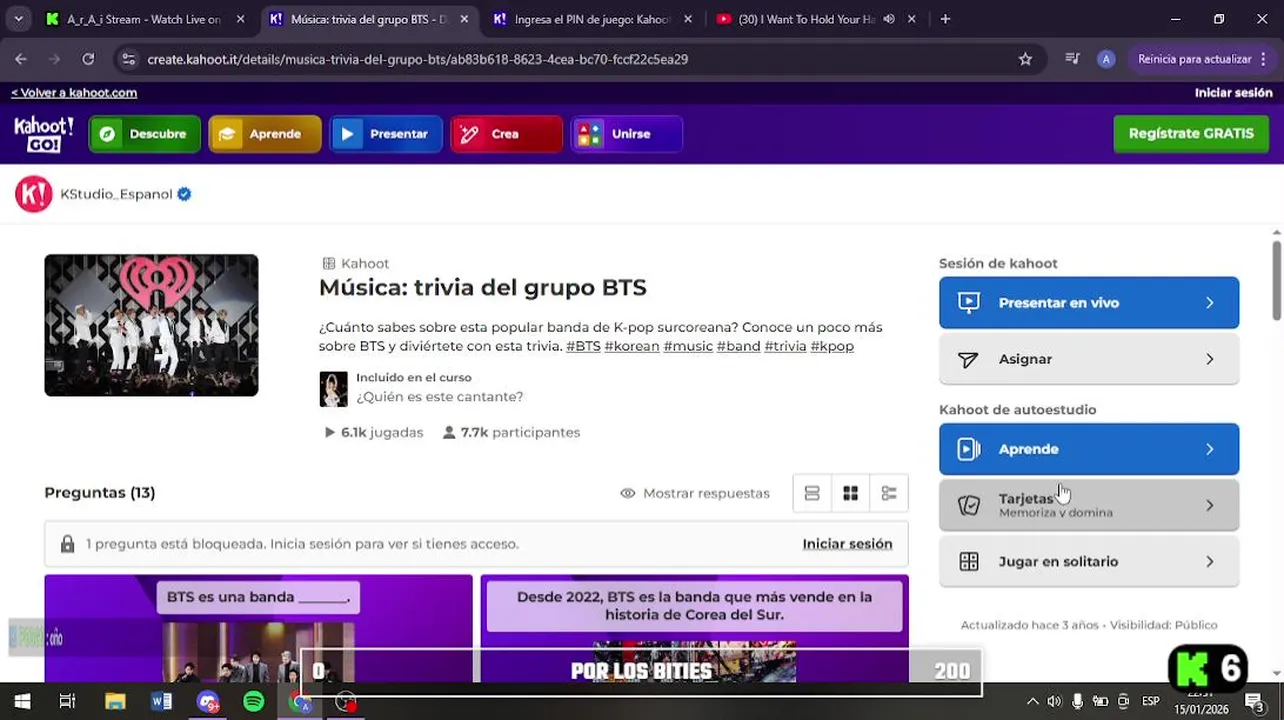Open Tarjetas Memoriza y domina

[x=1089, y=505]
